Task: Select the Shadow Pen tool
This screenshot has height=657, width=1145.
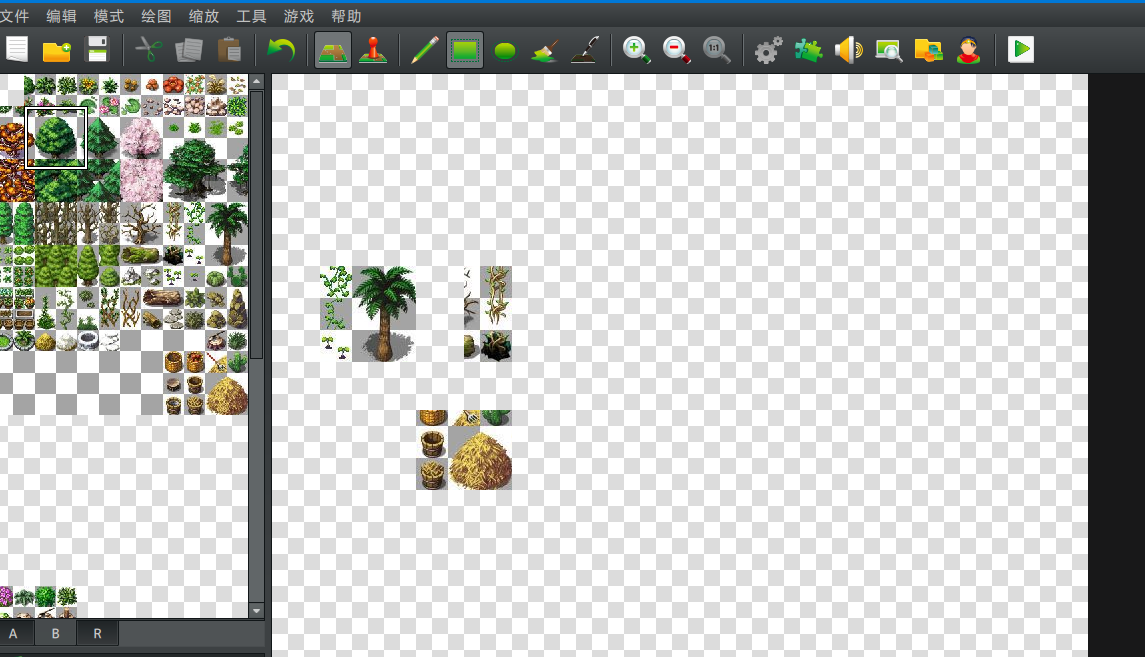Action: point(584,50)
